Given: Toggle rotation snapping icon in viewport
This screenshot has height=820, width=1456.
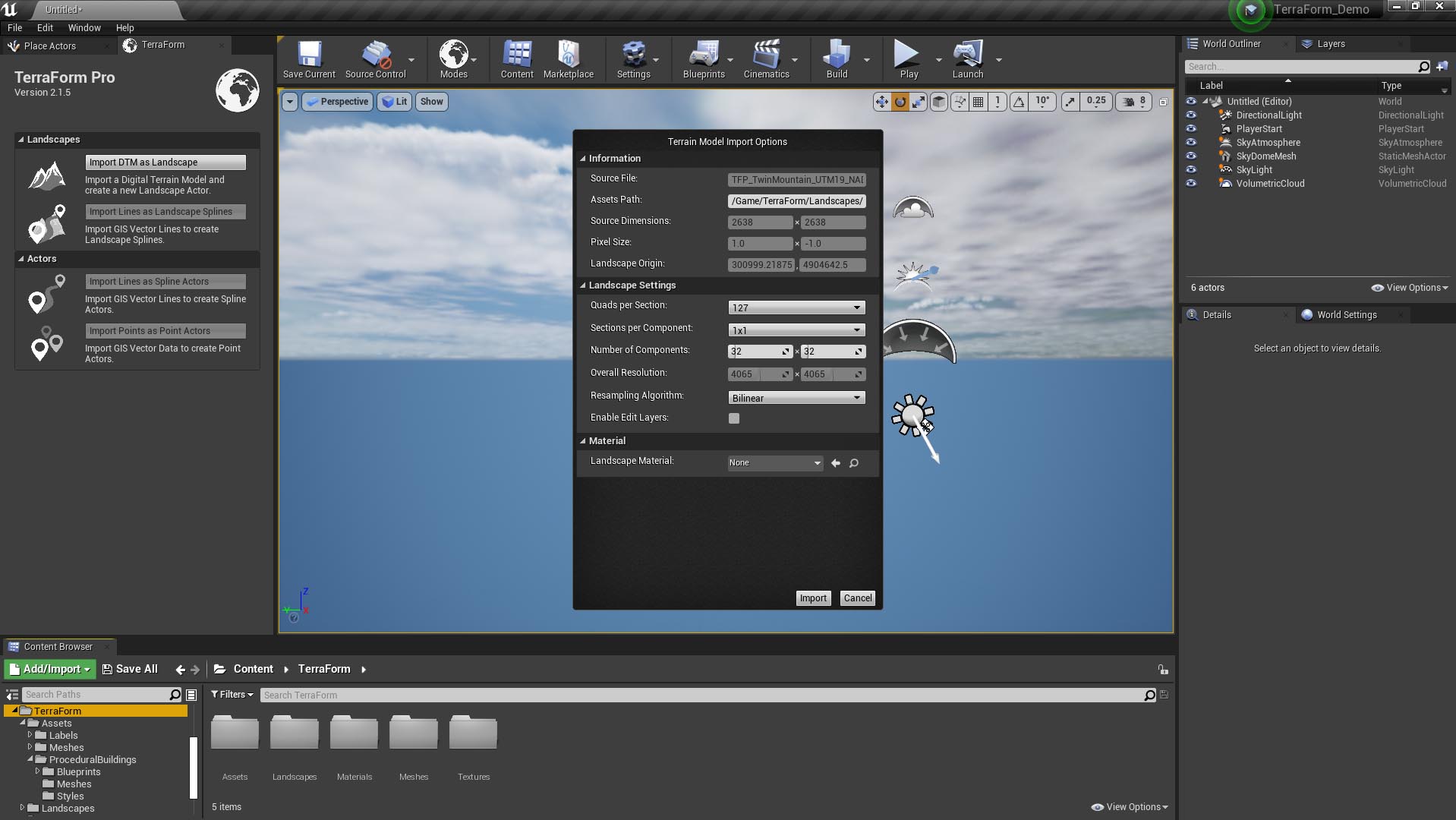Looking at the screenshot, I should click(x=1019, y=102).
